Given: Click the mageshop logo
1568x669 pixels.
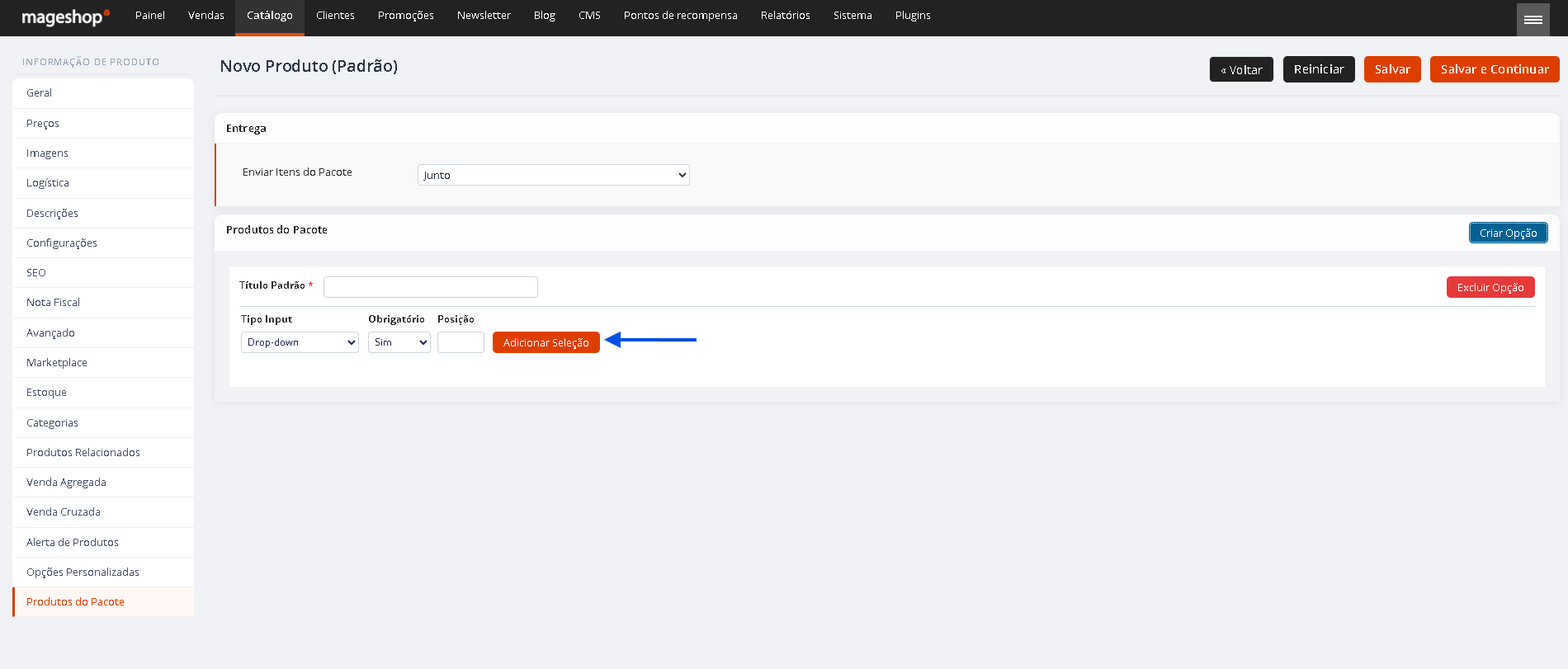Looking at the screenshot, I should pyautogui.click(x=65, y=16).
